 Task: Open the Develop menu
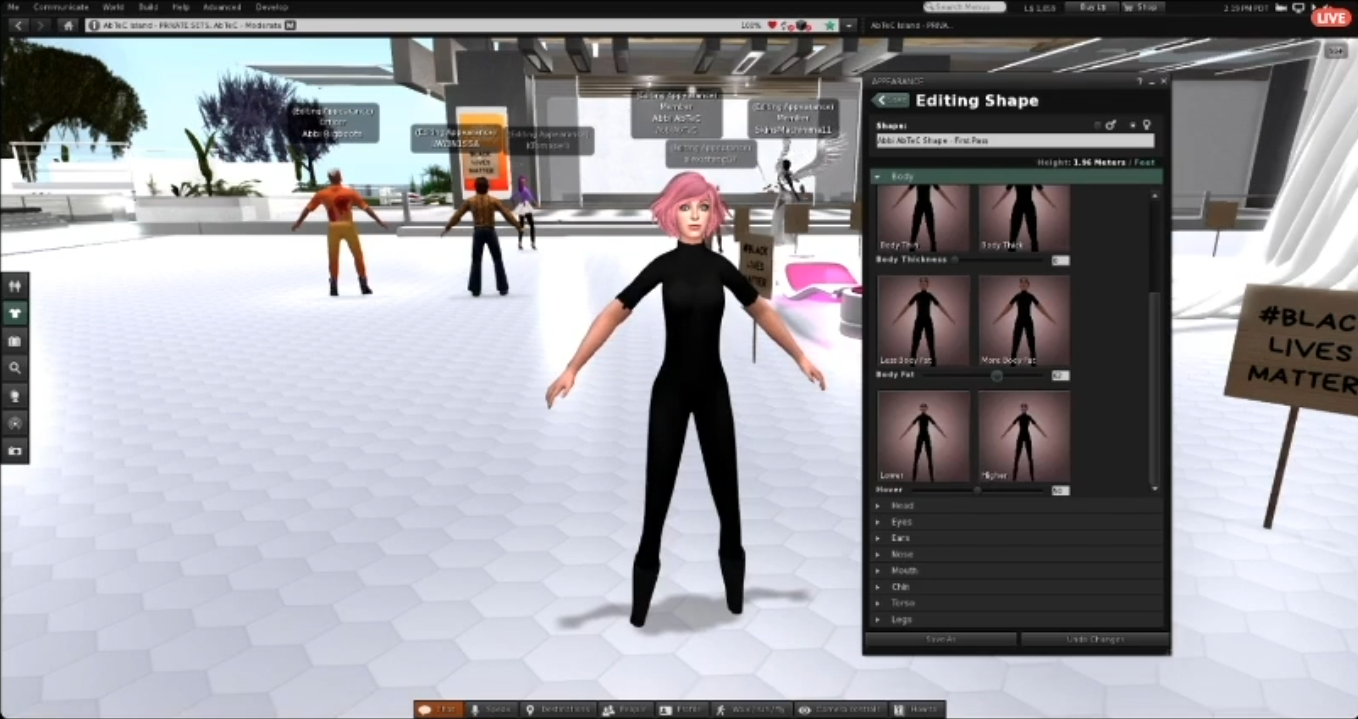(x=271, y=7)
